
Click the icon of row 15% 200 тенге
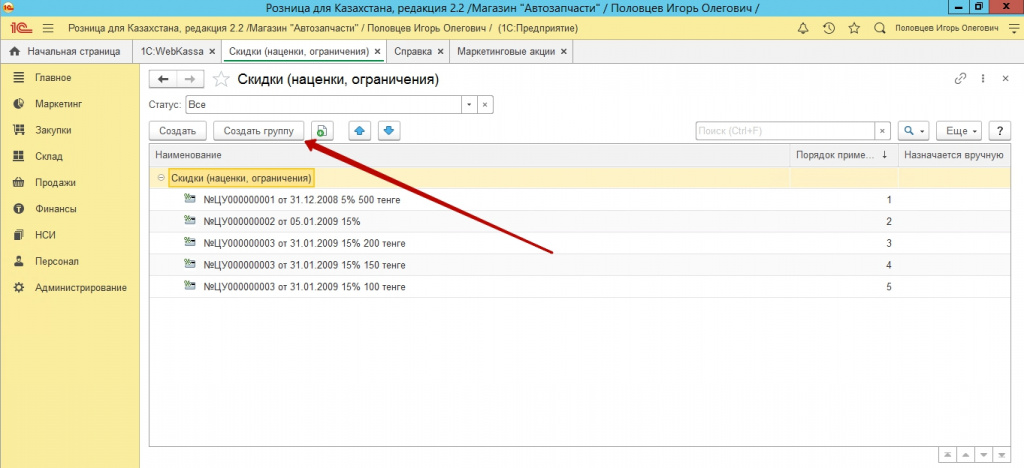191,243
